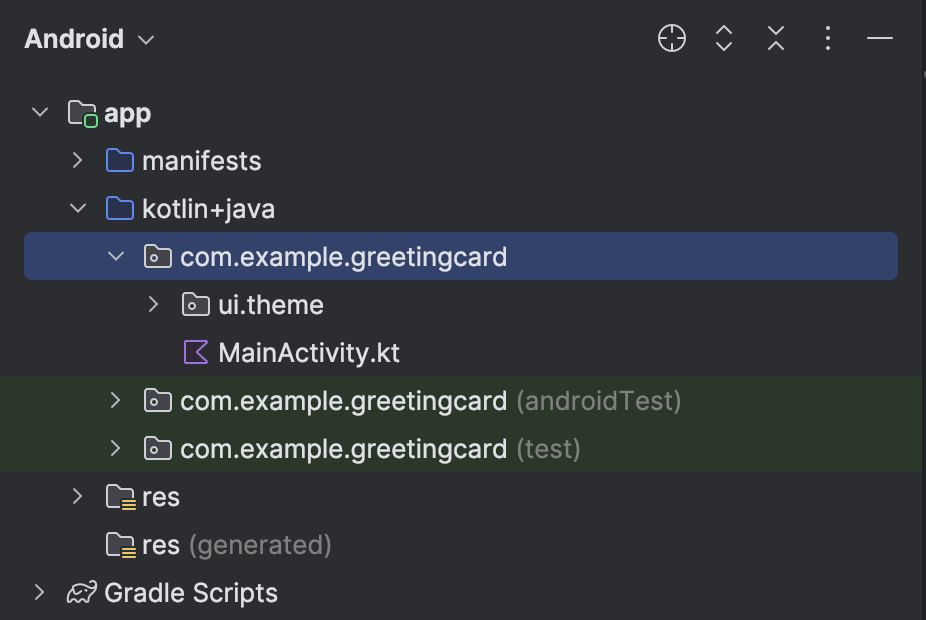Open the Android view dropdown

click(x=89, y=39)
